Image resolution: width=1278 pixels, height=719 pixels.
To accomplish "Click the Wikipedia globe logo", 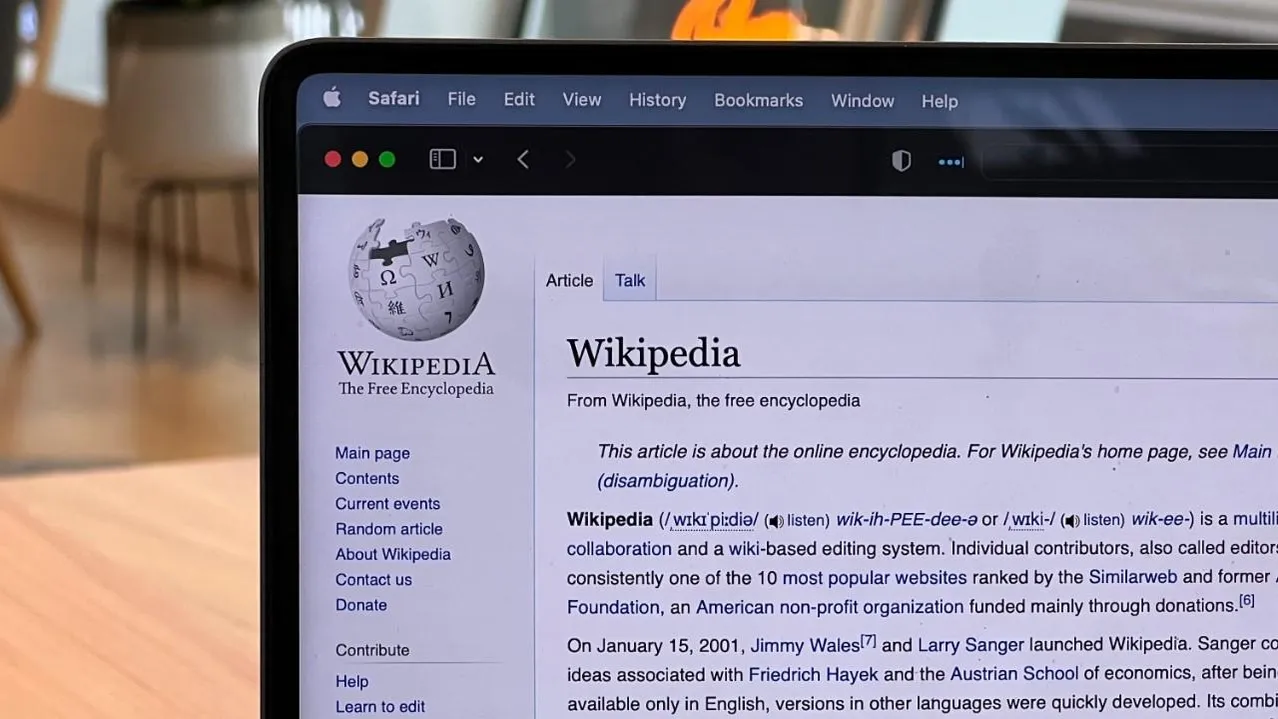I will (x=416, y=279).
